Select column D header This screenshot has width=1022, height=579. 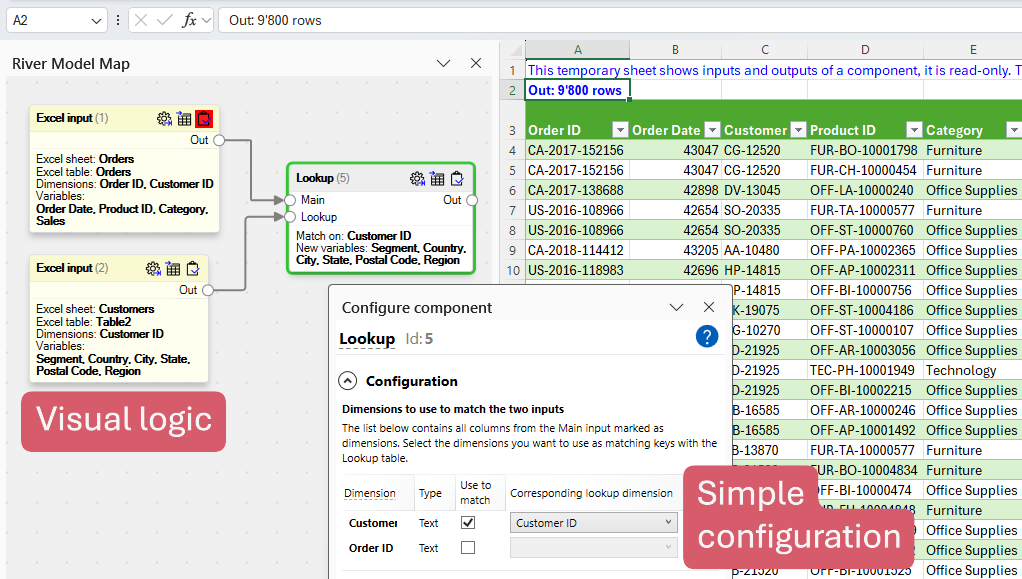click(864, 50)
